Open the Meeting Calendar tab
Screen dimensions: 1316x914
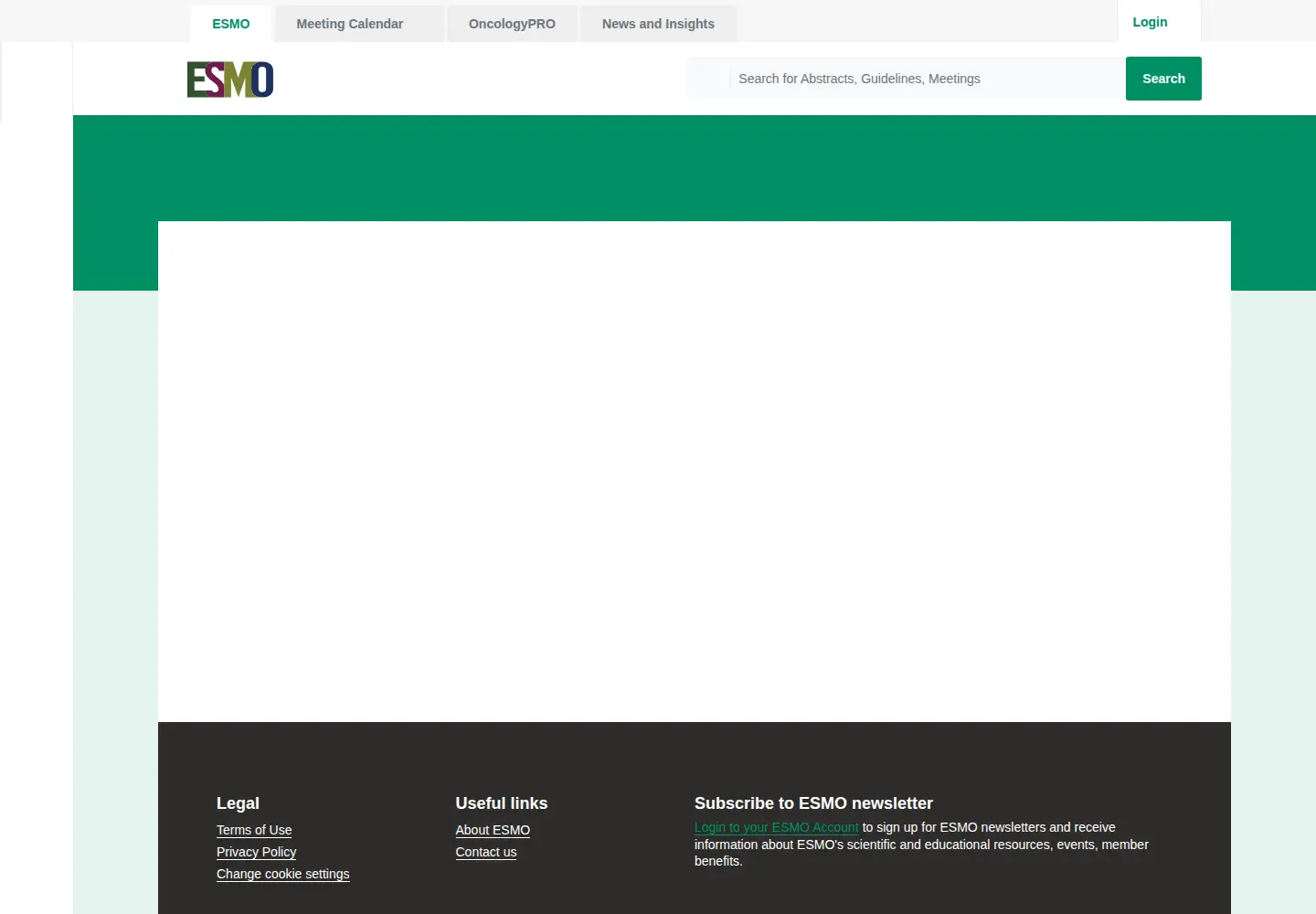(x=360, y=24)
